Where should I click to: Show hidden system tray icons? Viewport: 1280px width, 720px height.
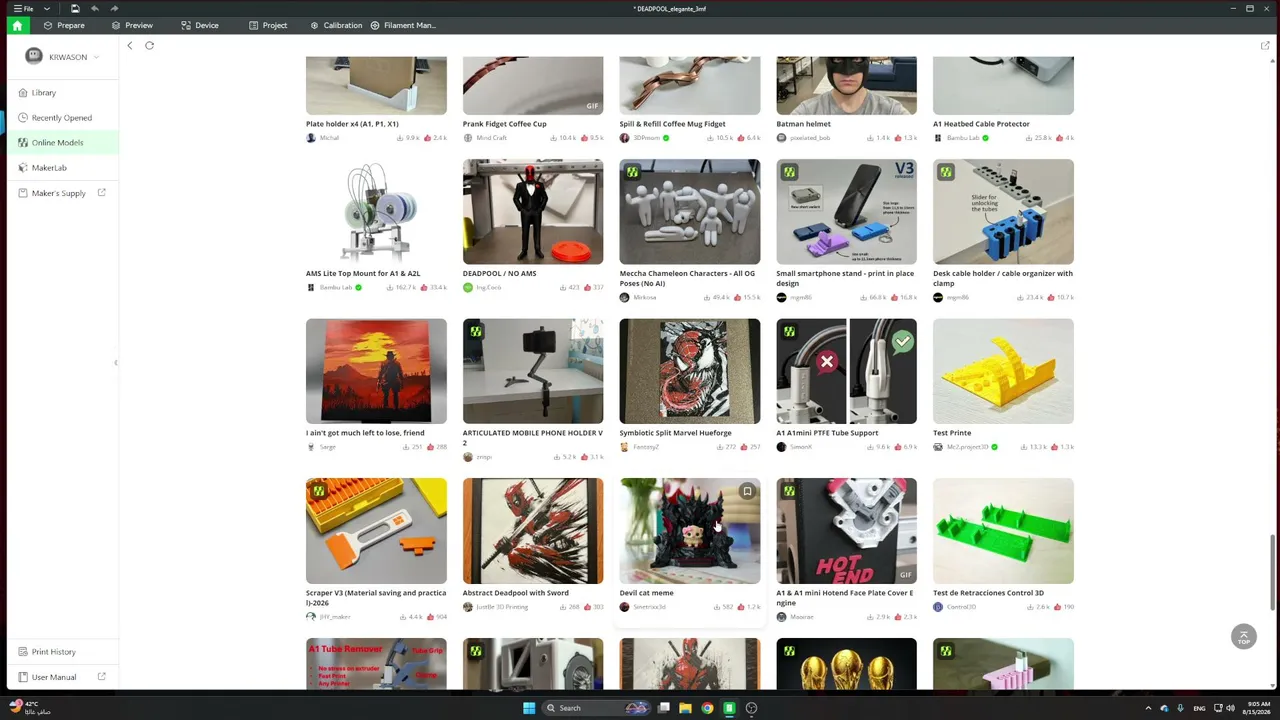click(1148, 708)
